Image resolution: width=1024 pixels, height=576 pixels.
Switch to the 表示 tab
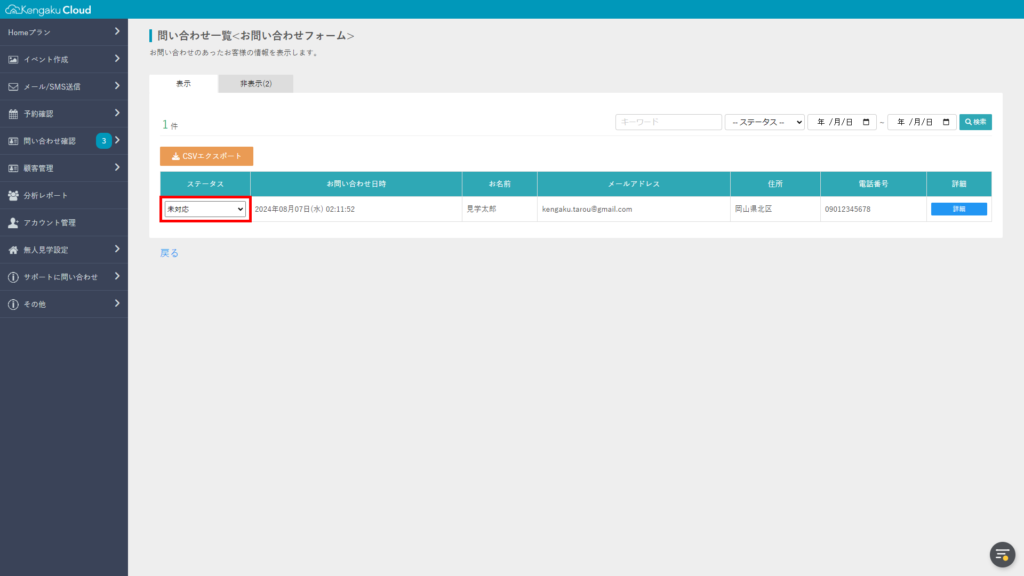(184, 84)
